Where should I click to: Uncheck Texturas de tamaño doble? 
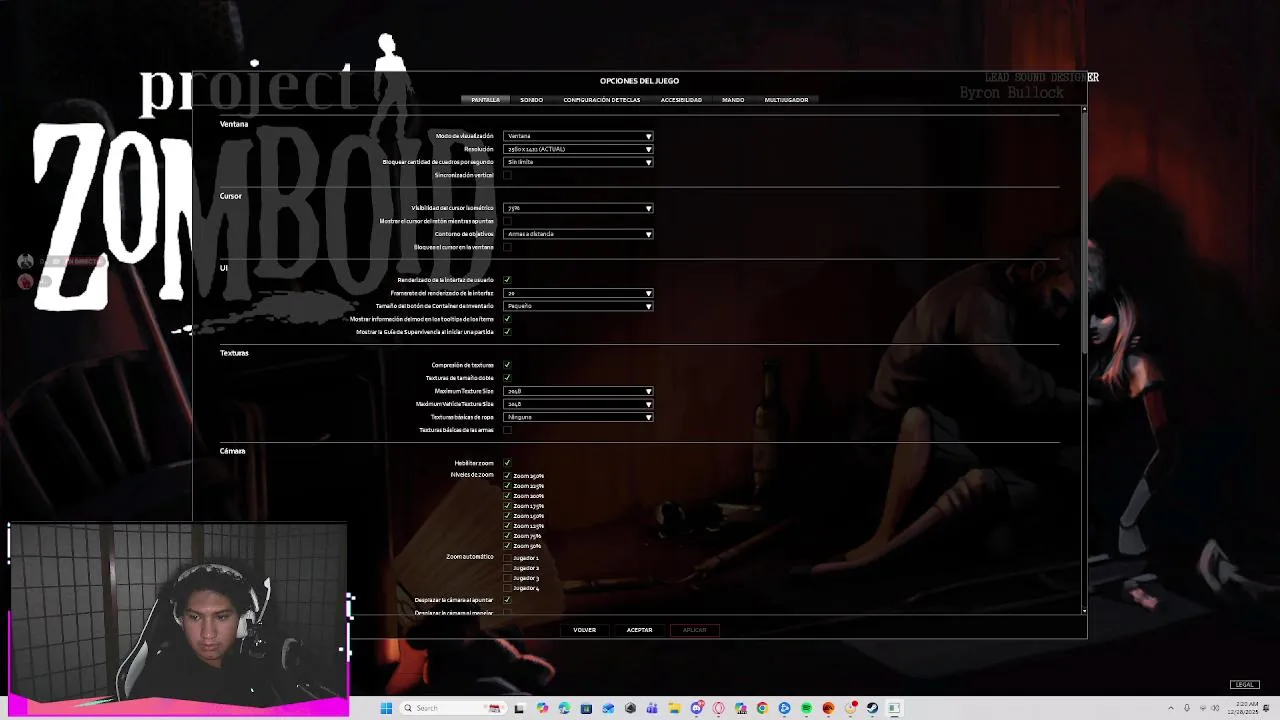[507, 378]
